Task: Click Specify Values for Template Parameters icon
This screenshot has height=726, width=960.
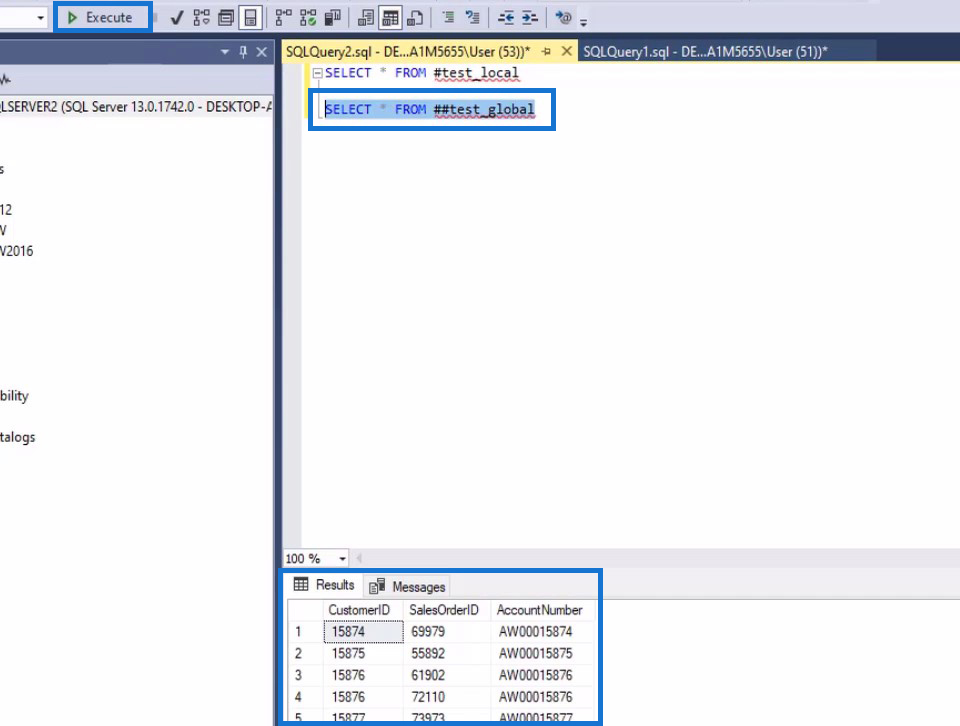Action: point(563,18)
